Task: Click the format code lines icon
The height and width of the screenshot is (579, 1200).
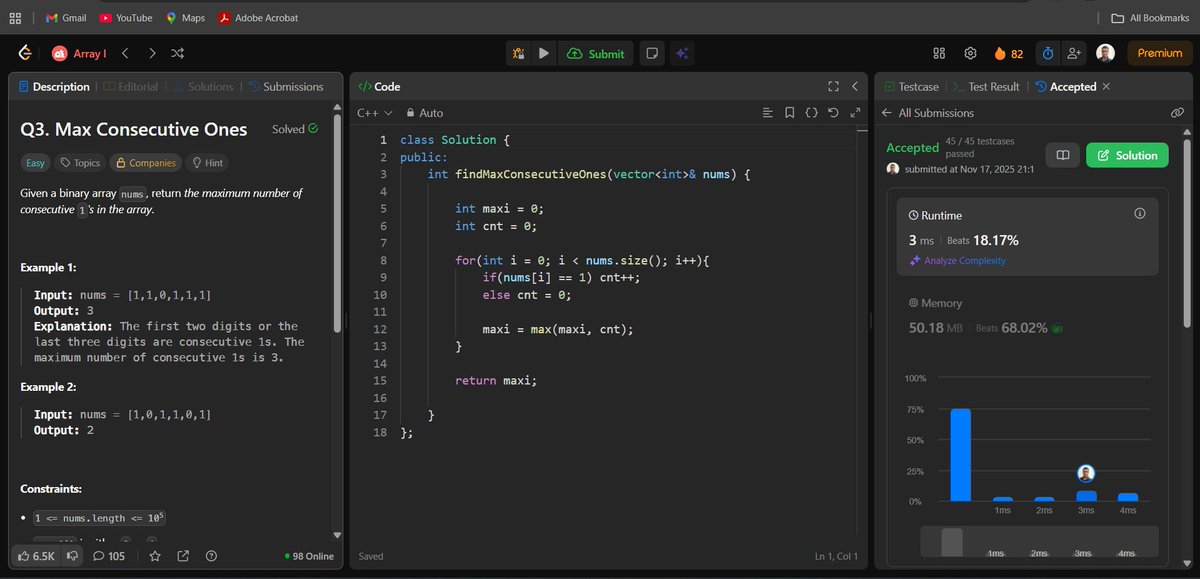Action: 768,113
